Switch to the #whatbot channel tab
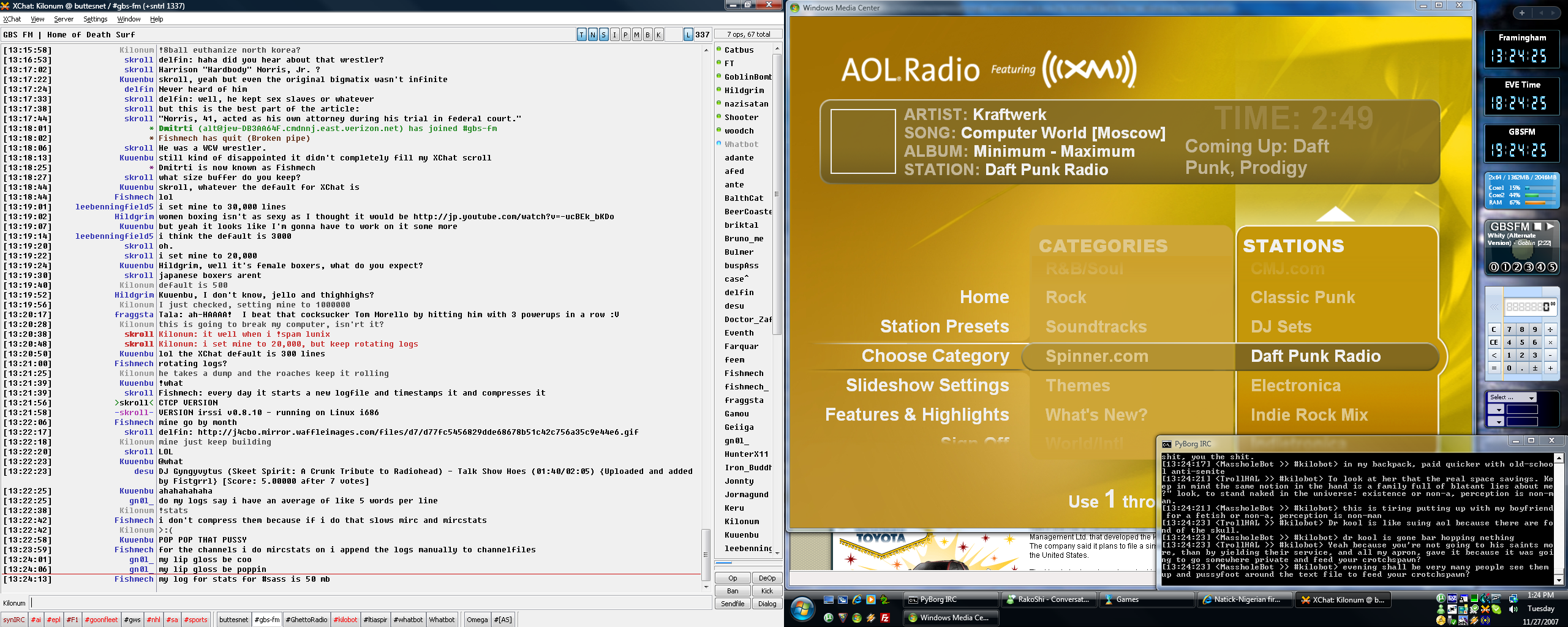This screenshot has height=627, width=1568. [409, 620]
